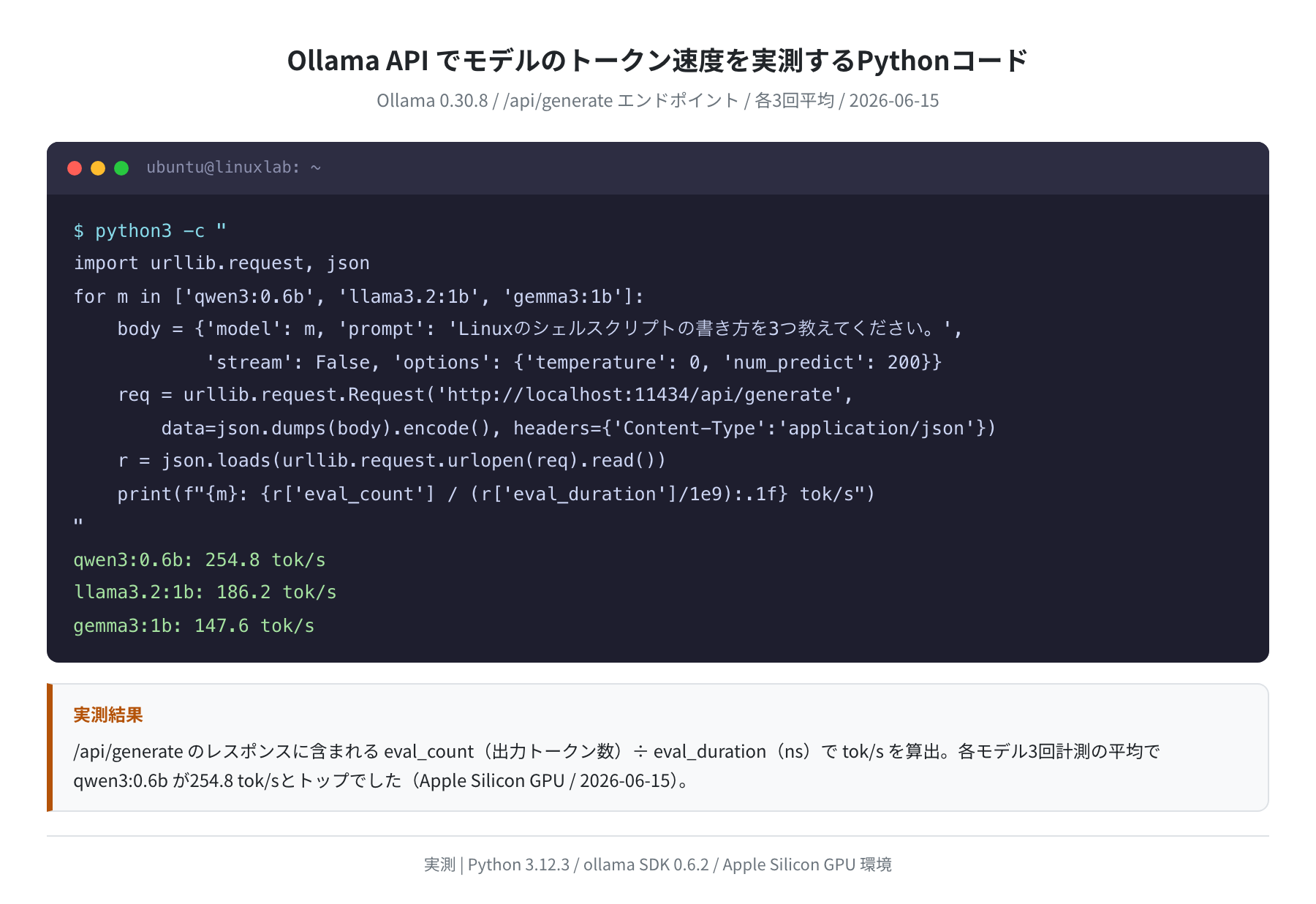This screenshot has width=1316, height=904.
Task: Click the result line starting 'qwen3:0.6b が254.8 tok/s'
Action: tap(381, 780)
